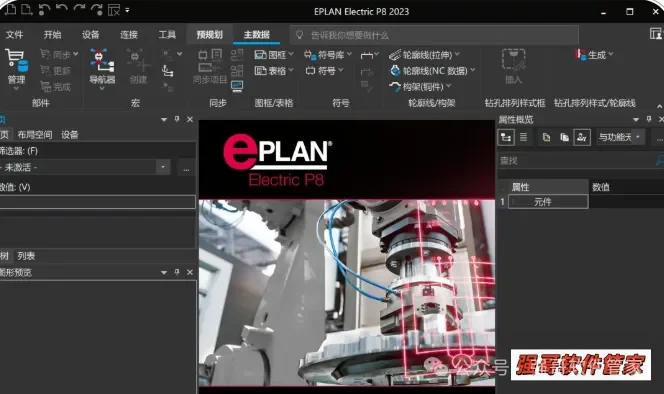The image size is (664, 394).
Task: Click the workspace icon at ribbon right edge
Action: tap(656, 33)
